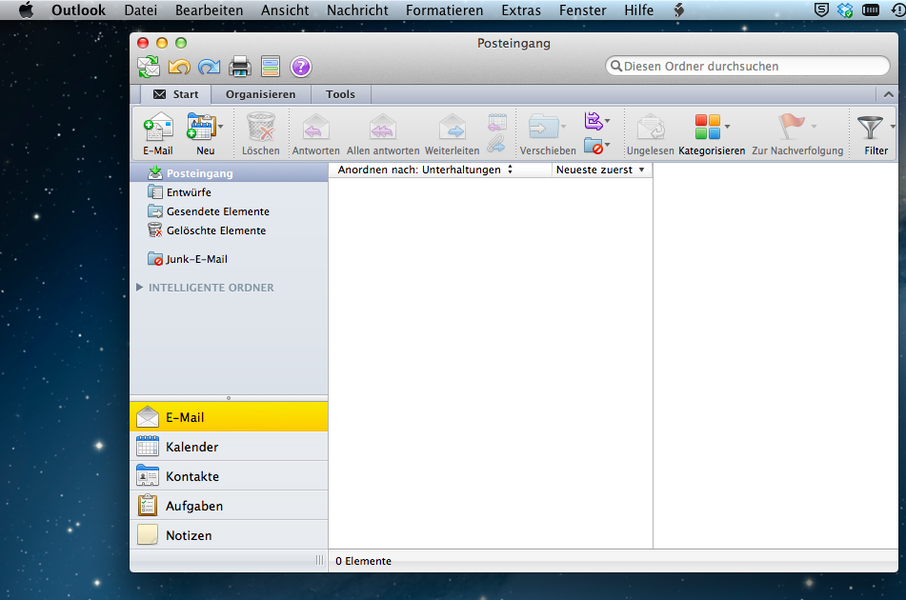Switch to the E-Mail view
Screen dimensions: 906x600
coord(229,417)
